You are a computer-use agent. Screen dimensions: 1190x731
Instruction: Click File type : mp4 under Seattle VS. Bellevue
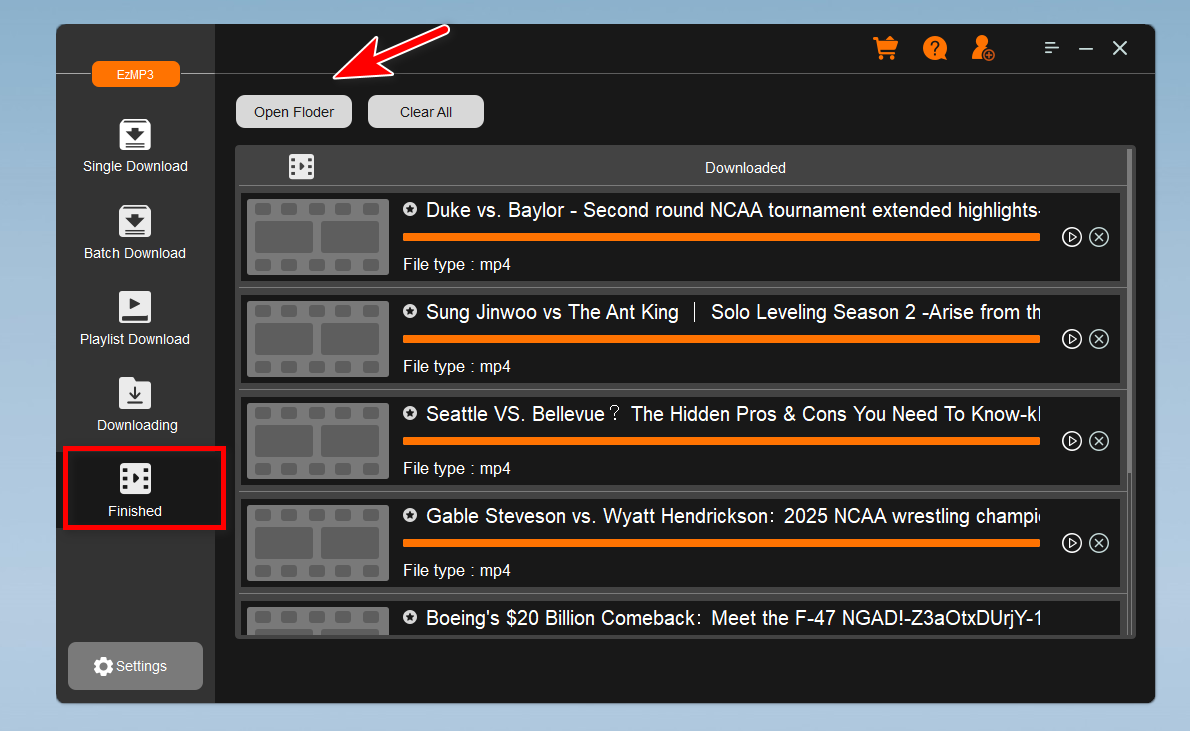point(457,468)
